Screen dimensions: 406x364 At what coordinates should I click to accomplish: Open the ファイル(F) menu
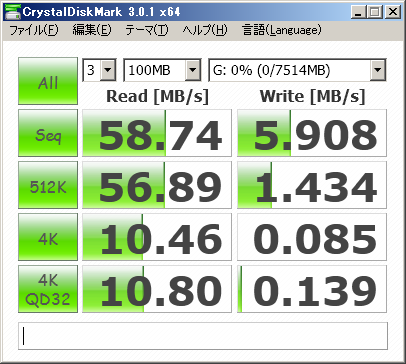click(x=34, y=31)
